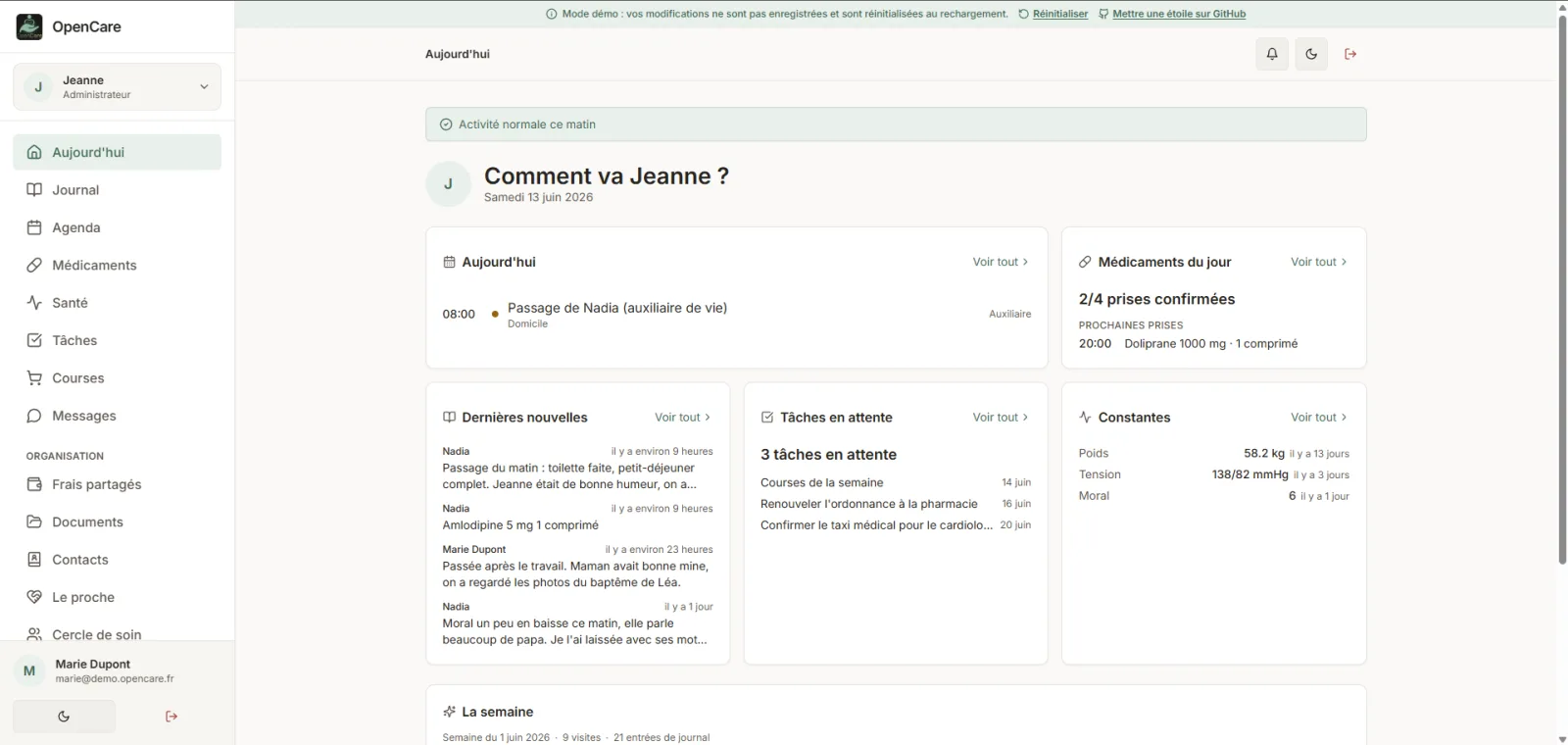This screenshot has height=745, width=1568.
Task: Click Voir tout in Tâches en attente
Action: (x=1000, y=417)
